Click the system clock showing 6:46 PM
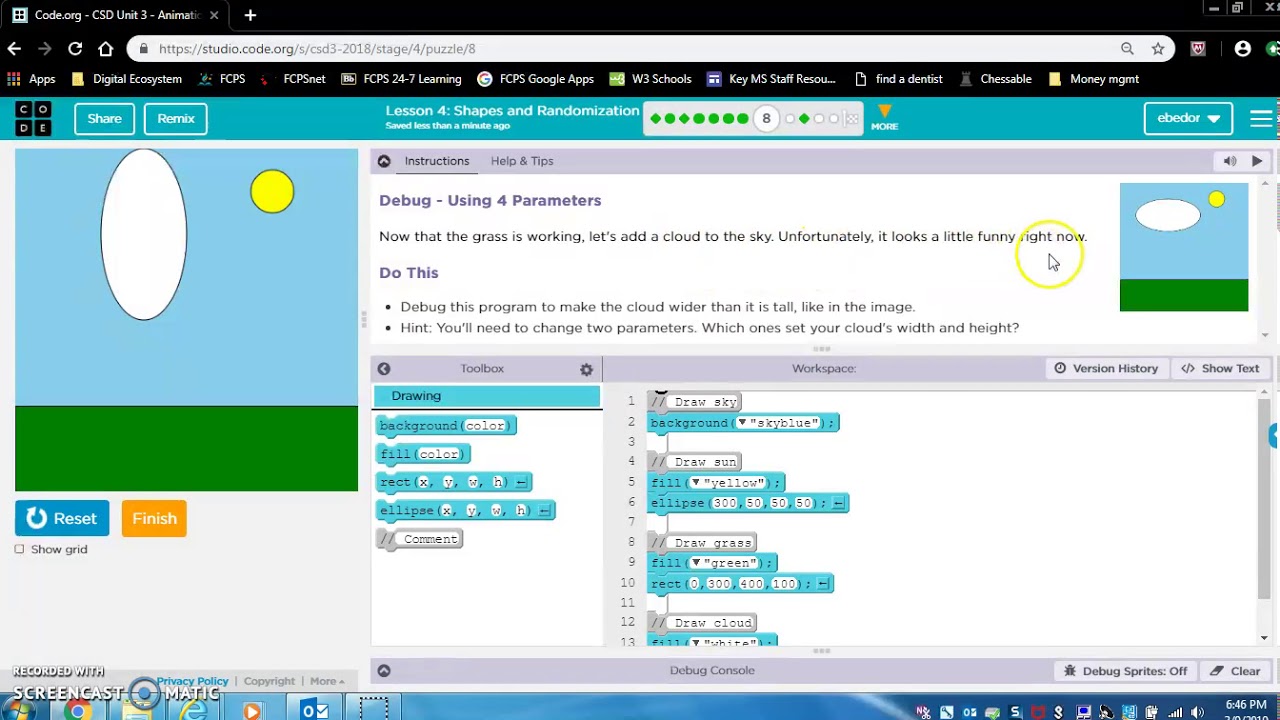 [1245, 706]
